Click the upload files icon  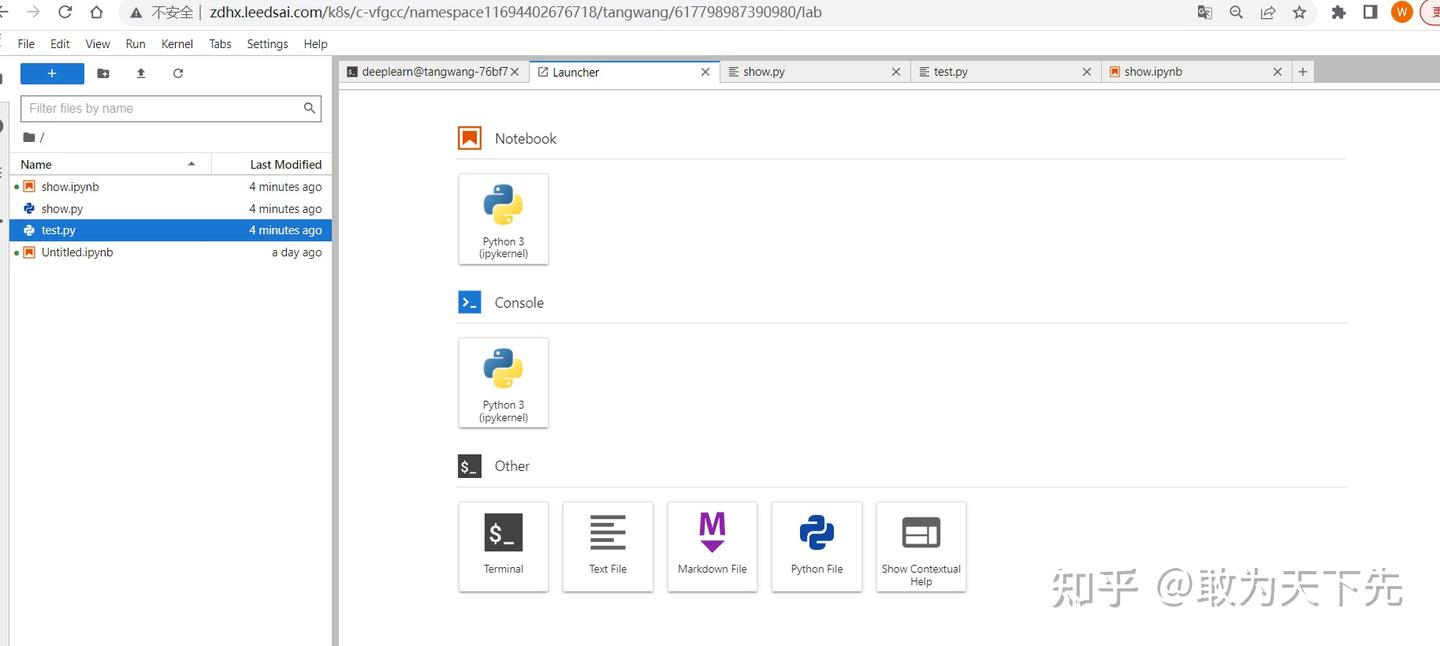[141, 73]
